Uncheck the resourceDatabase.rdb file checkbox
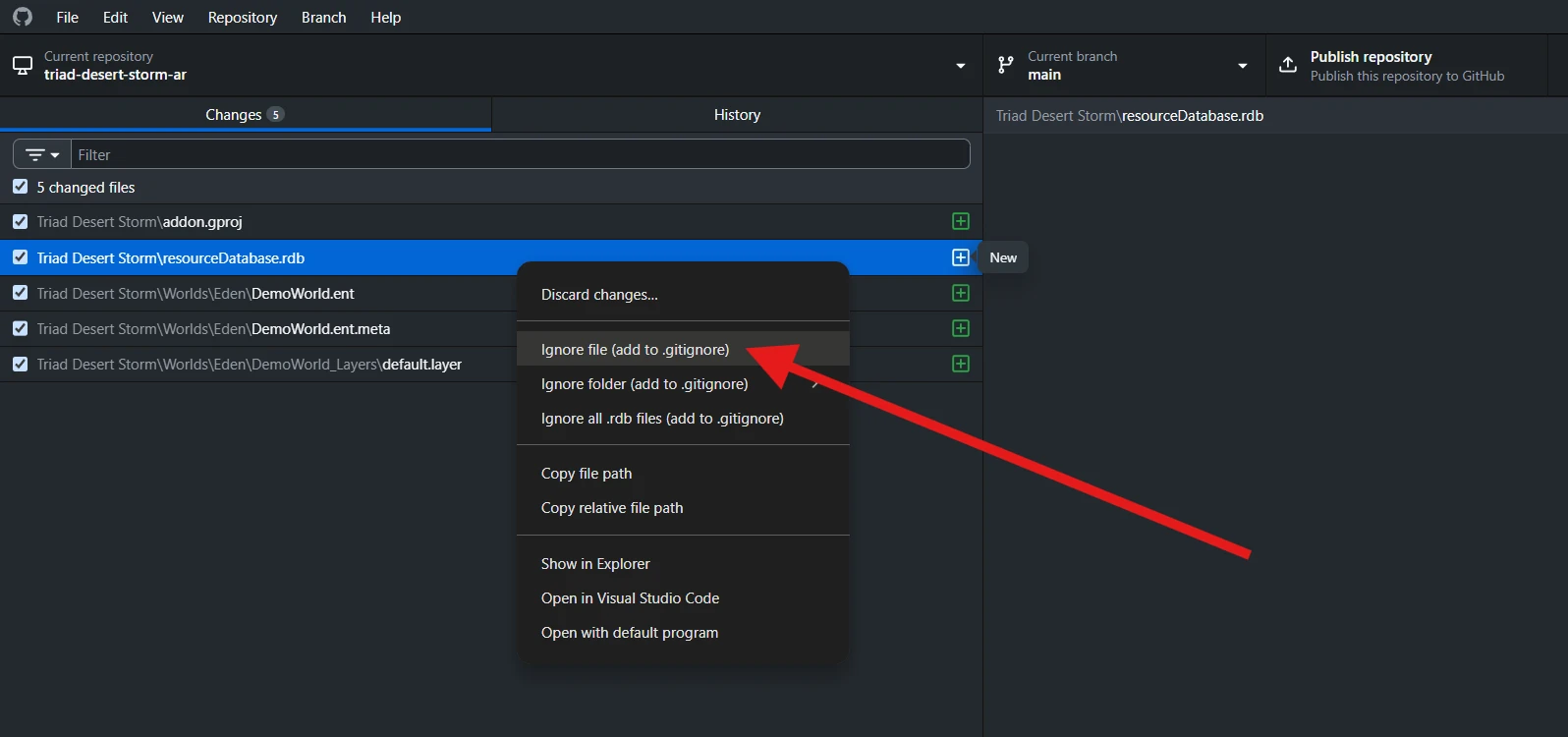 [20, 257]
